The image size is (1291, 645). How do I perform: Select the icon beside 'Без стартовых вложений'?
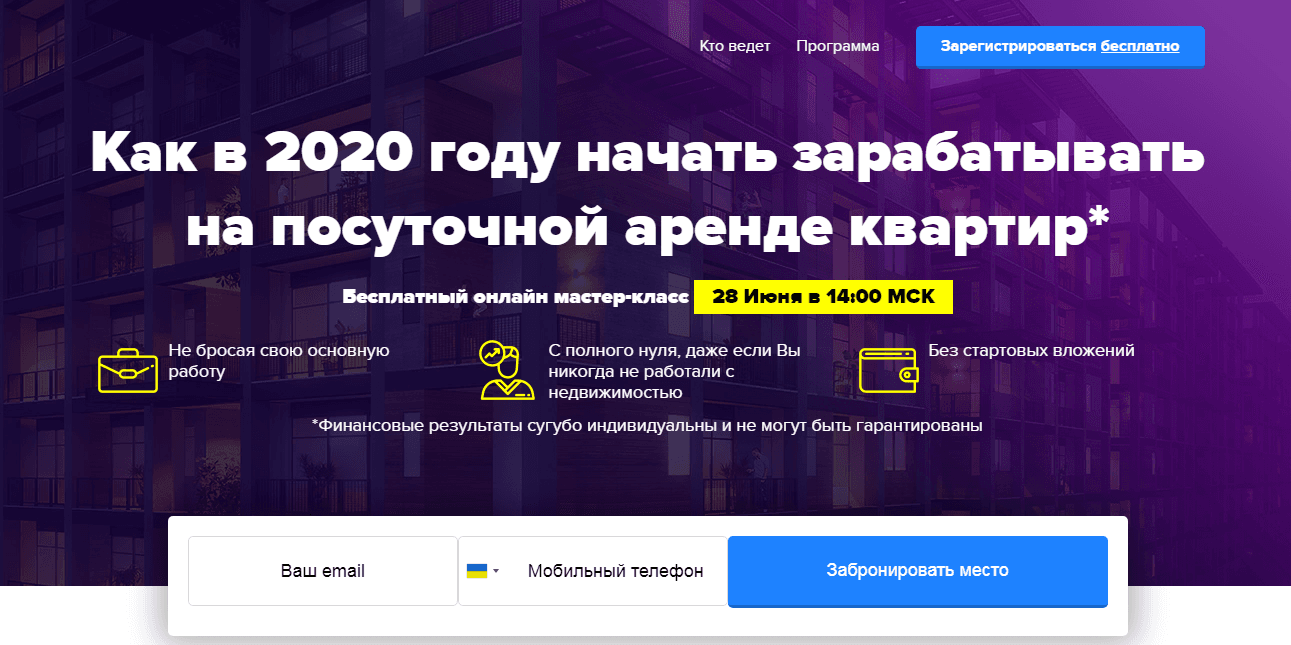click(888, 370)
